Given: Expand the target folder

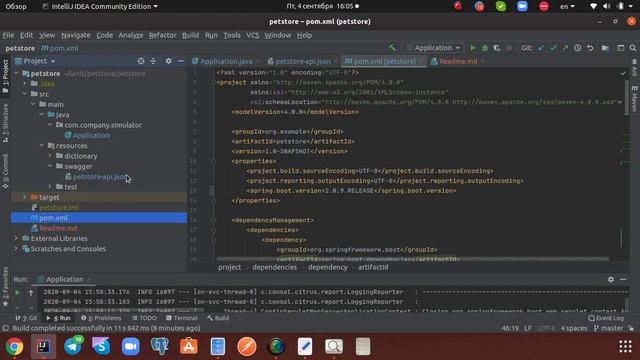Looking at the screenshot, I should point(24,197).
